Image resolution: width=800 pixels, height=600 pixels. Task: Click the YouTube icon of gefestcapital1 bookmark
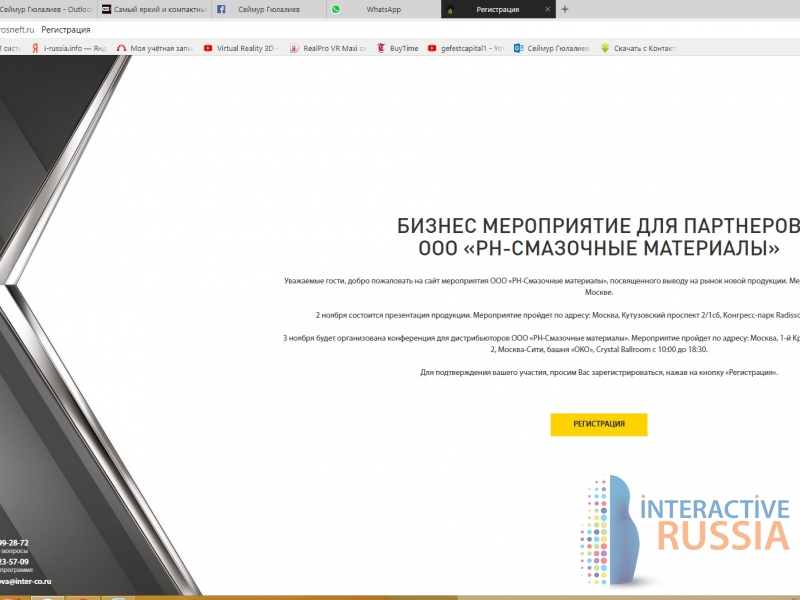(x=432, y=48)
